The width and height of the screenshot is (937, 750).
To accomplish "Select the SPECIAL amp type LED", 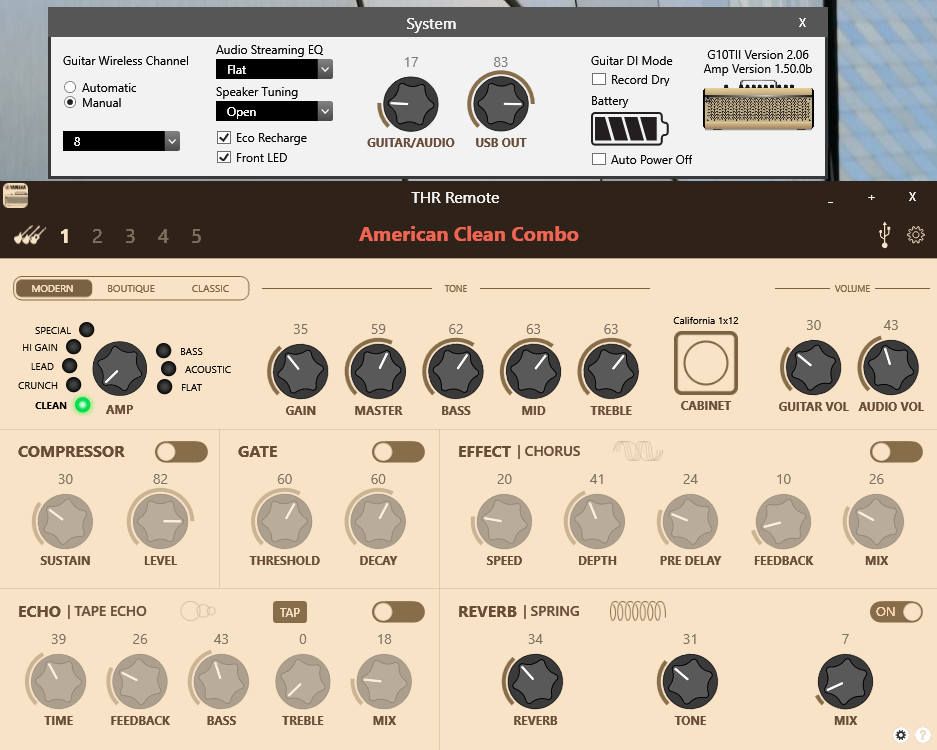I will coord(87,329).
